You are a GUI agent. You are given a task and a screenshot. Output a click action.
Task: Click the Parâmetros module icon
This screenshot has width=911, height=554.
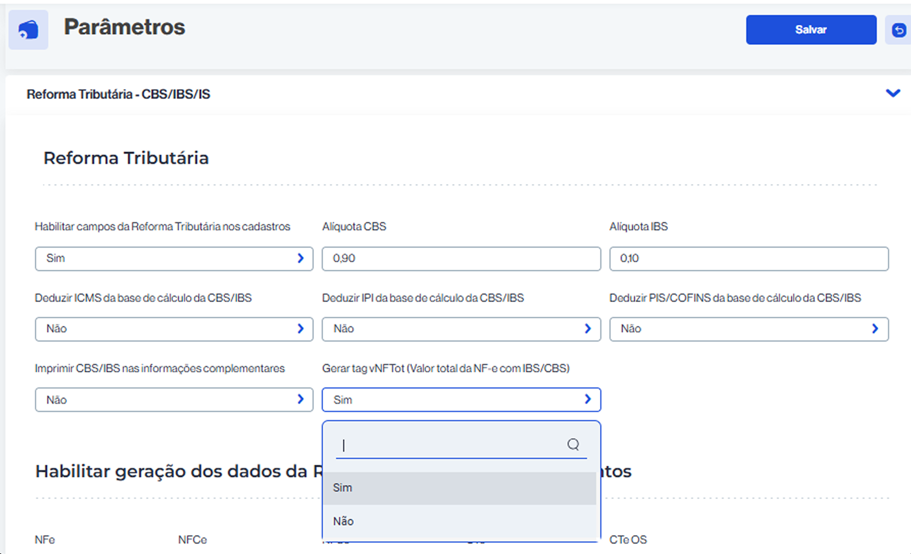pos(28,30)
